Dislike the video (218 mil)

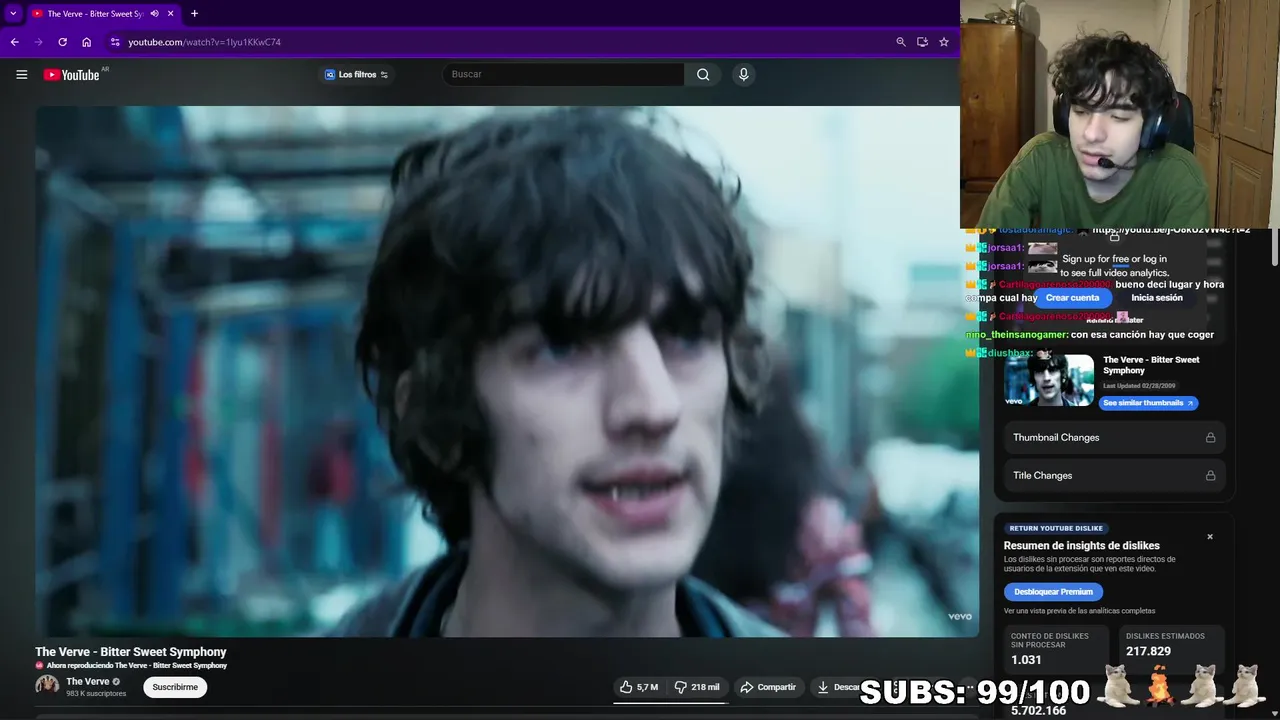click(x=696, y=687)
